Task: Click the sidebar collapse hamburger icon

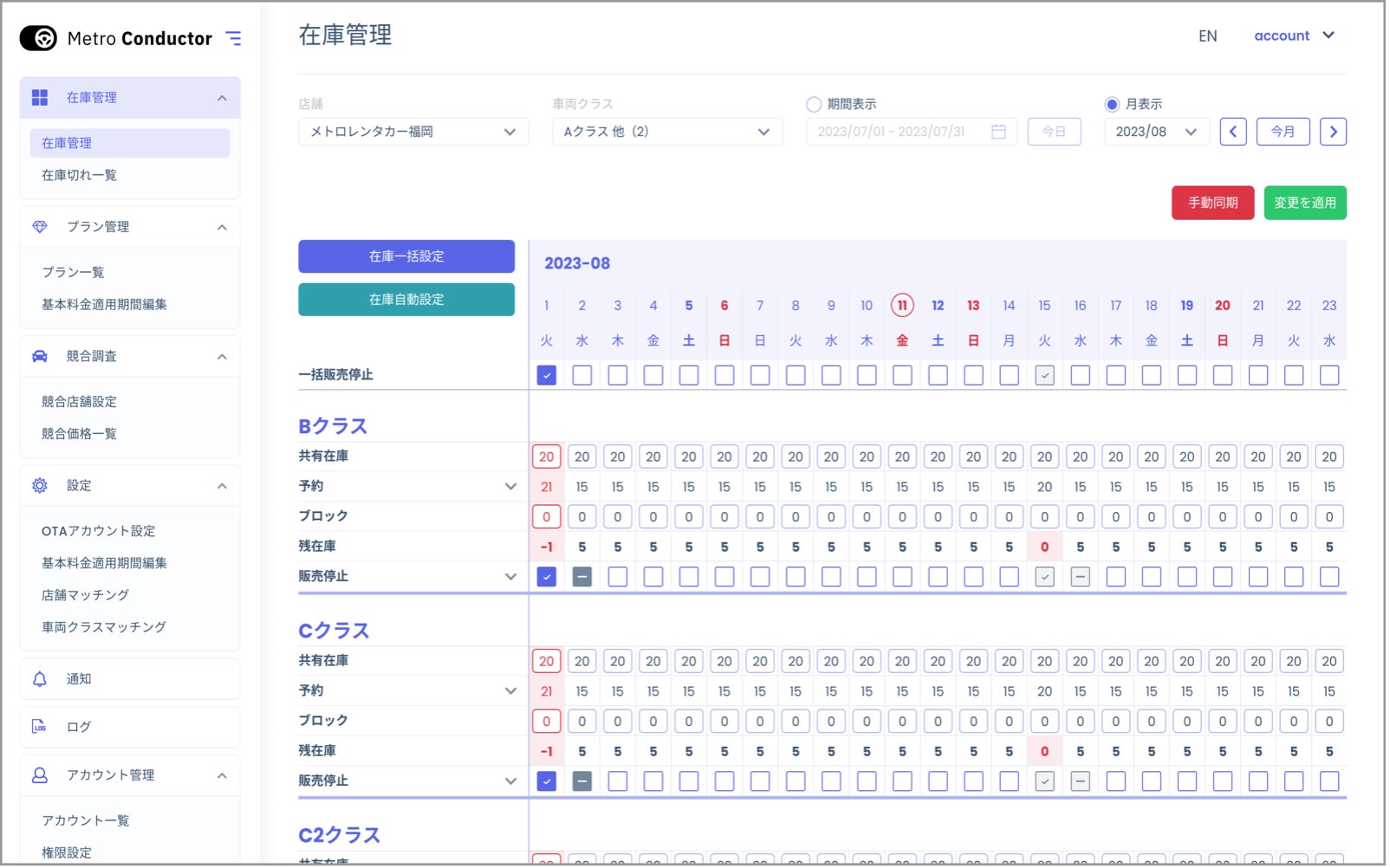Action: 233,38
